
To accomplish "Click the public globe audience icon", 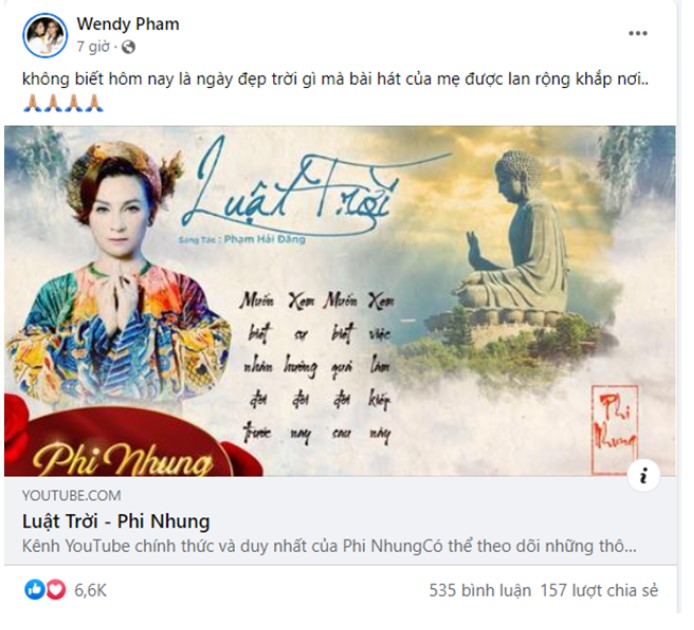I will click(x=128, y=47).
